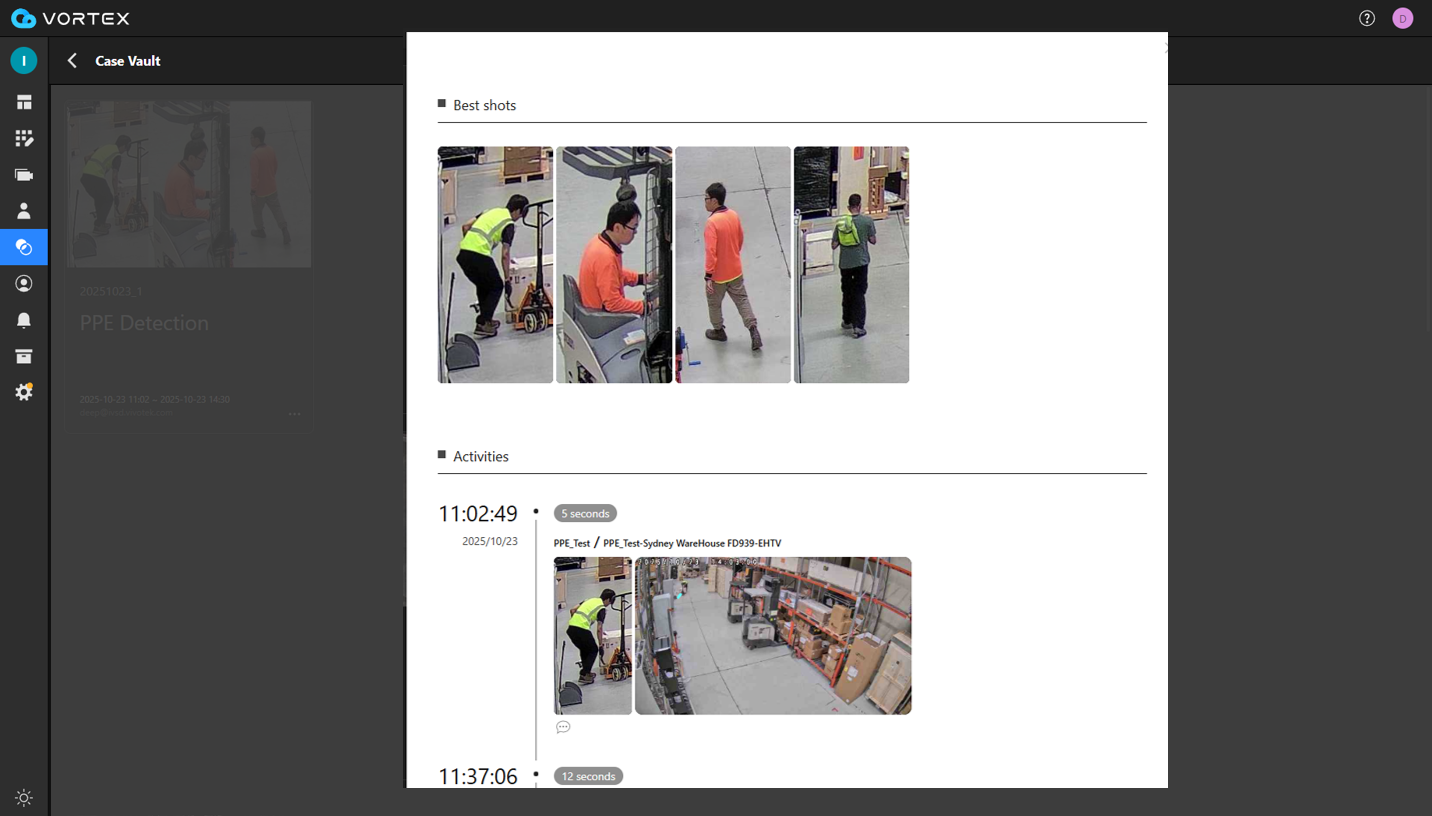Click the help question mark icon
1432x816 pixels.
[1367, 18]
